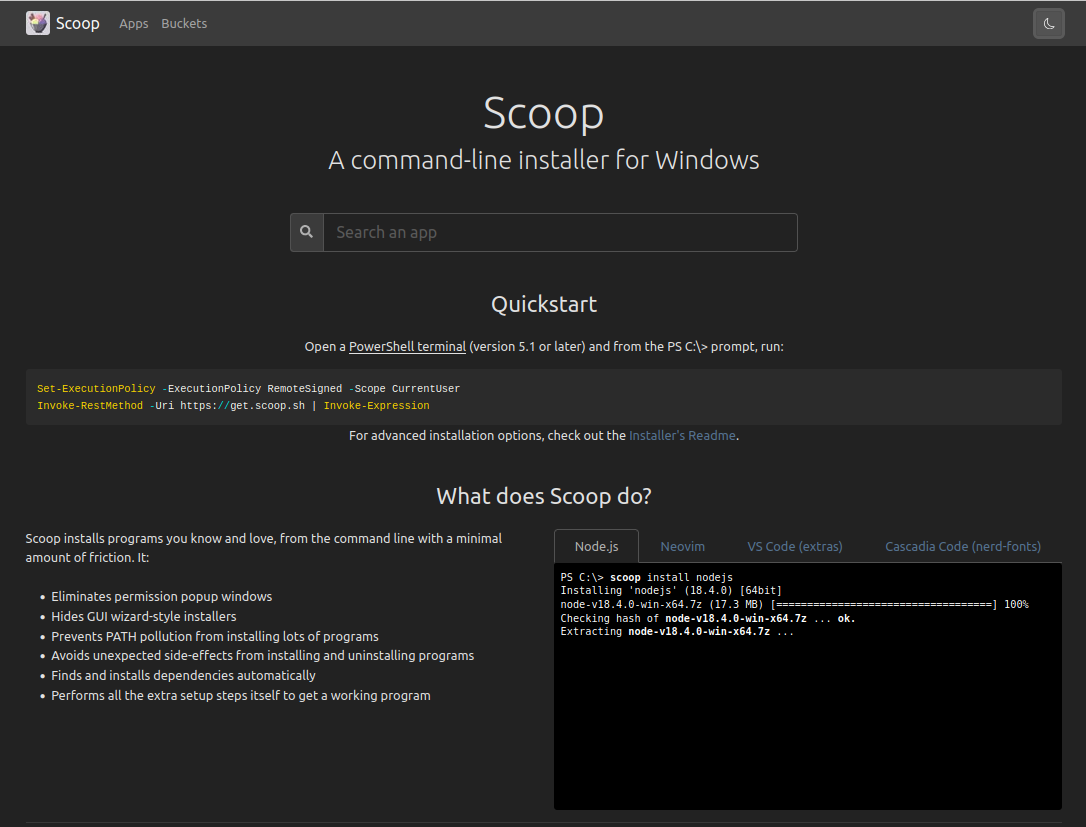Switch to the VS Code (extras) tab
Image resolution: width=1086 pixels, height=827 pixels.
(x=794, y=546)
